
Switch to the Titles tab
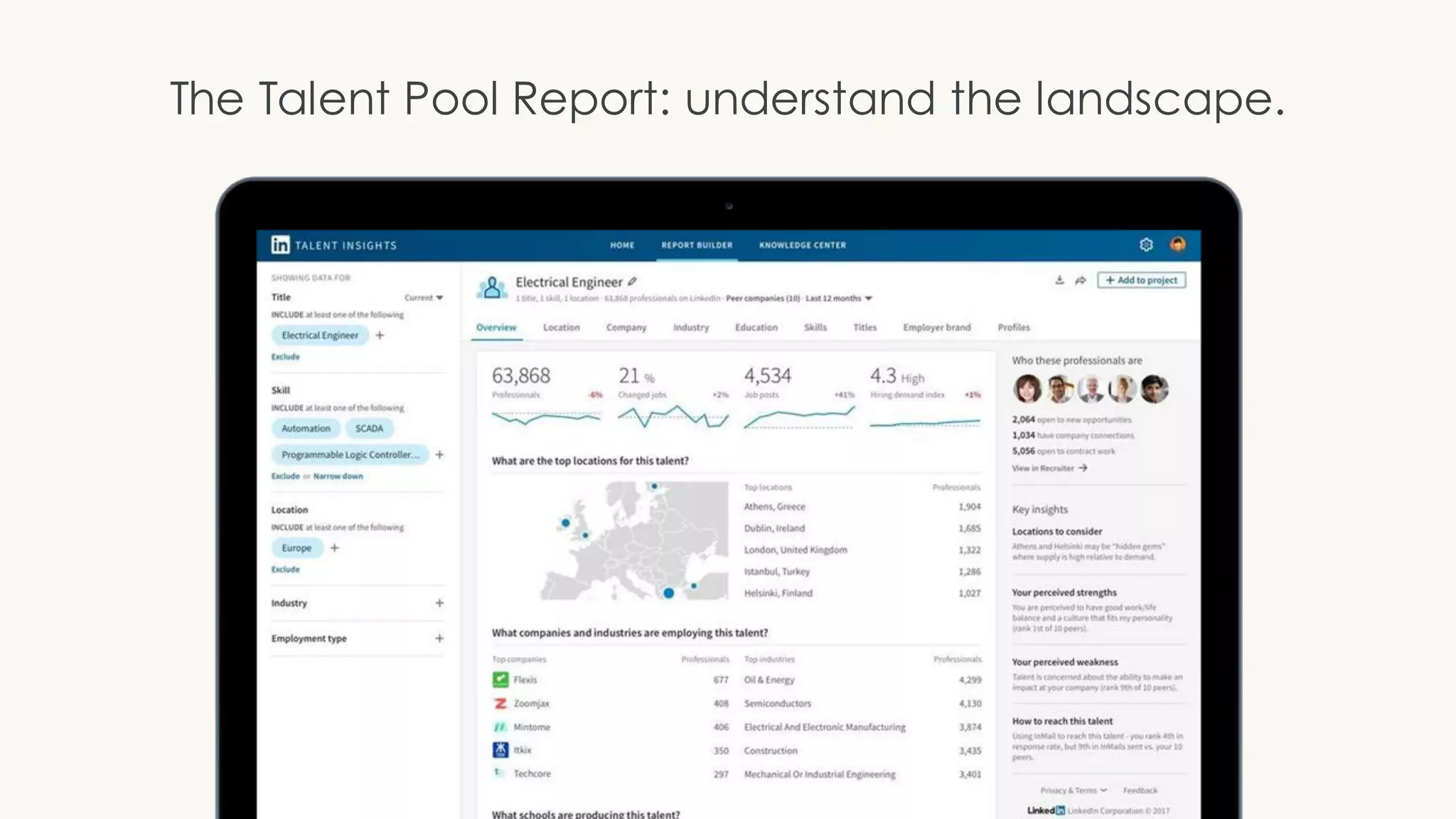point(865,328)
